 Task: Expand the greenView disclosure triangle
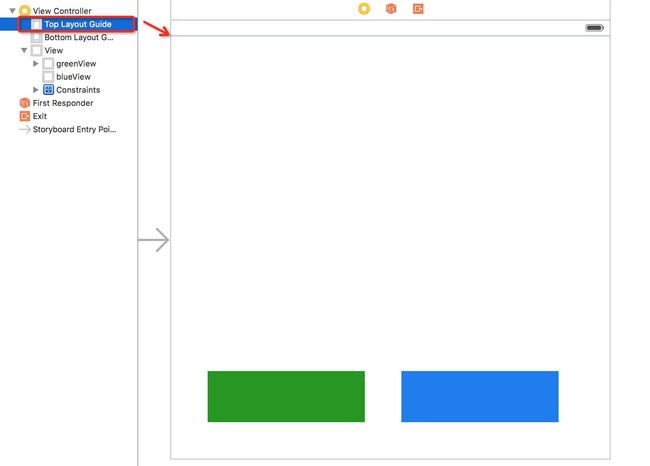coord(36,63)
